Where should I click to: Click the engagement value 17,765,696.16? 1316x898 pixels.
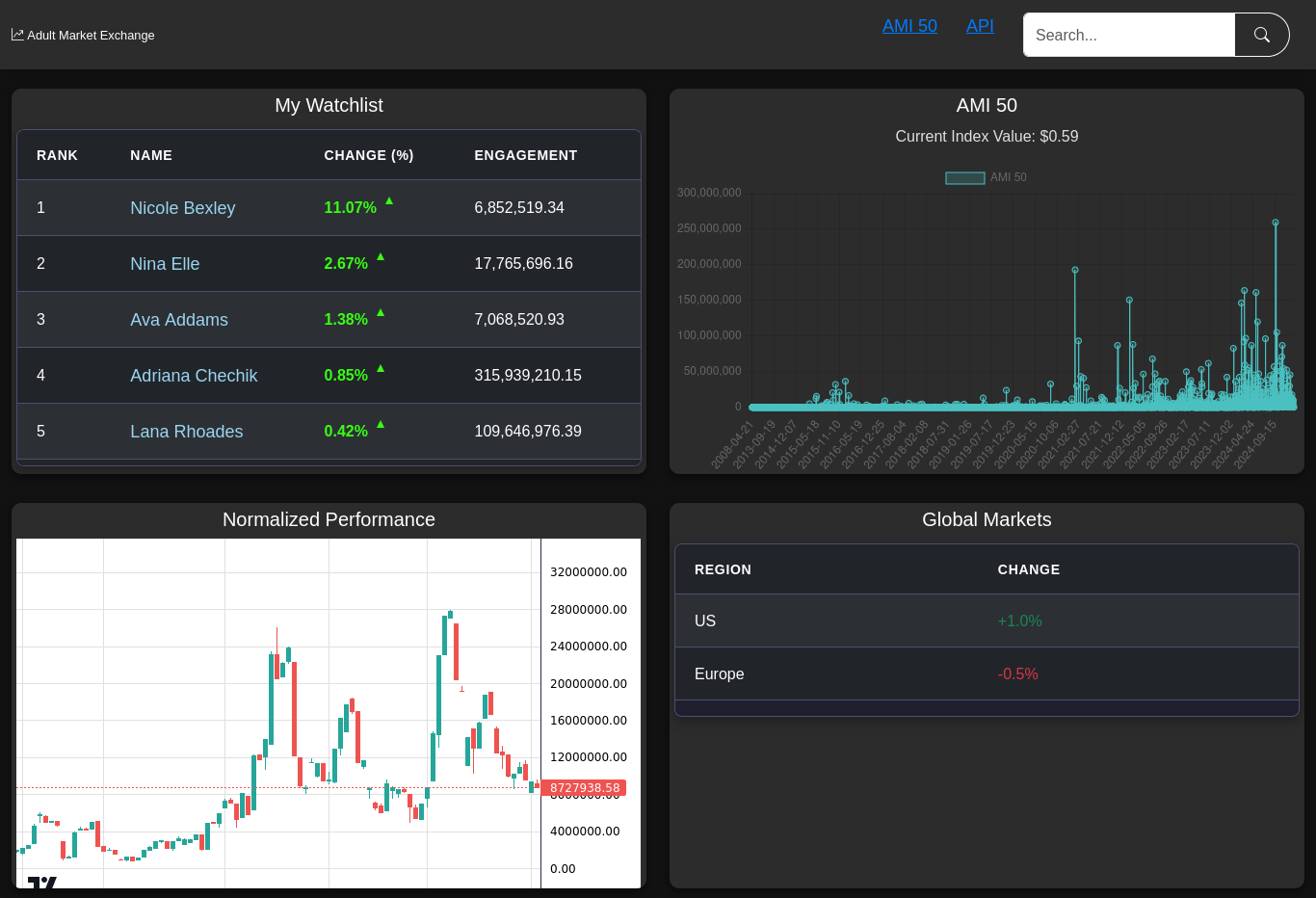pos(523,264)
